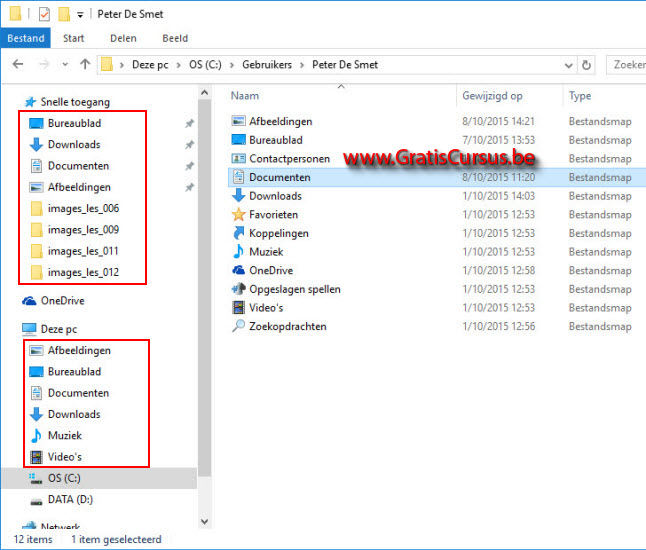The width and height of the screenshot is (646, 550).
Task: Click the Forward navigation arrow
Action: (x=44, y=64)
